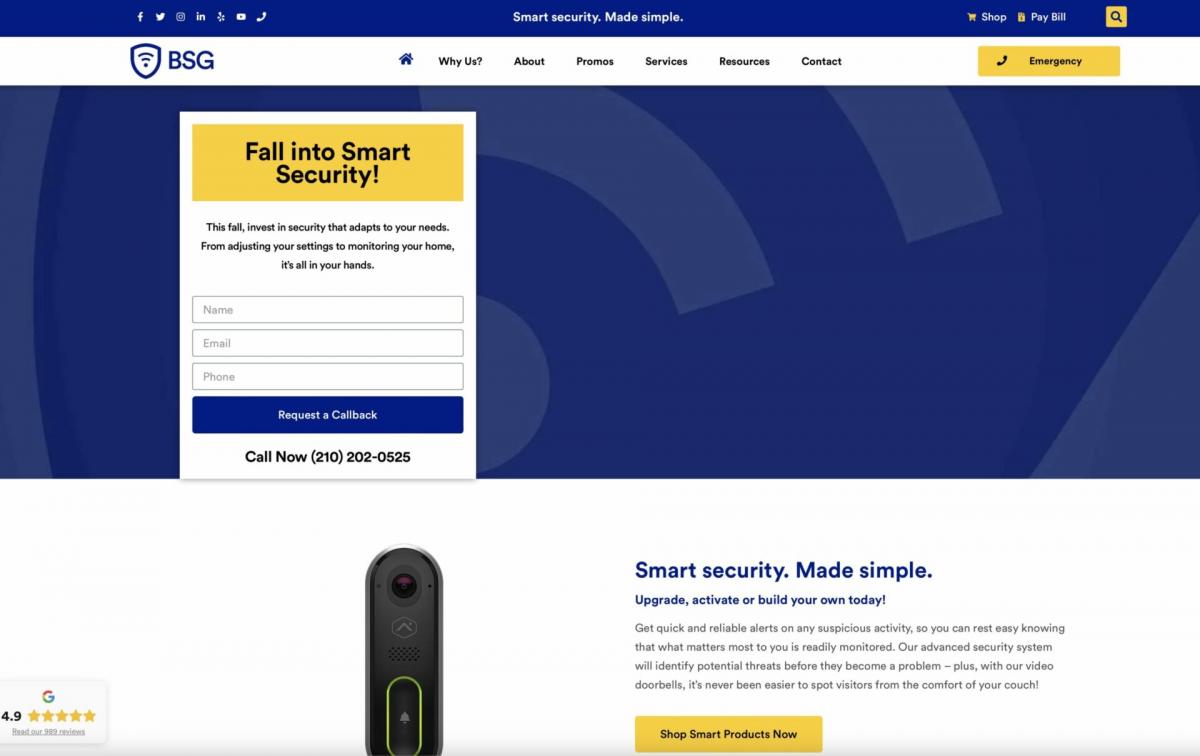This screenshot has width=1200, height=756.
Task: Open the LinkedIn social icon
Action: [201, 17]
